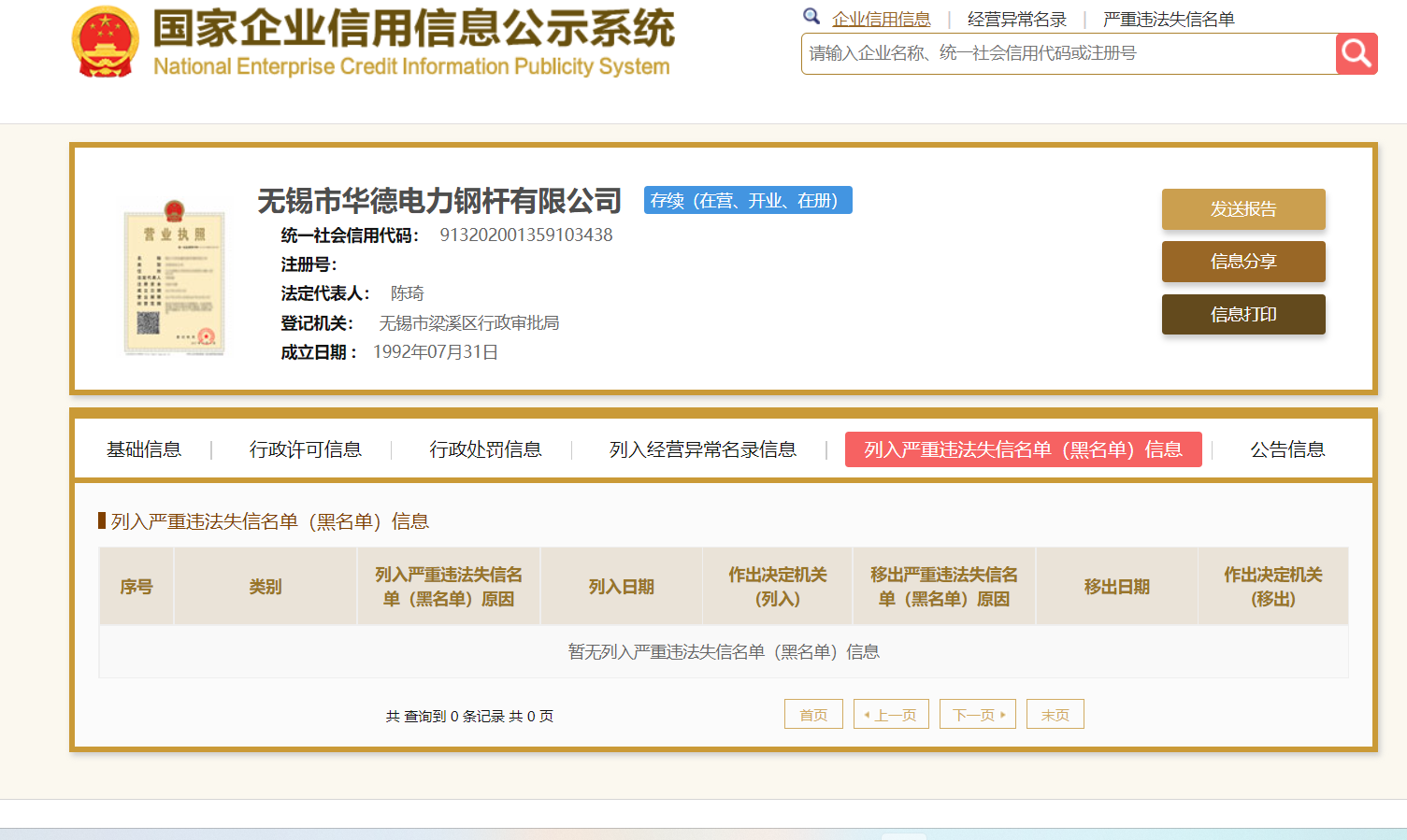Click the 下一页 next page button
Screen dimensions: 1407x840
[978, 714]
